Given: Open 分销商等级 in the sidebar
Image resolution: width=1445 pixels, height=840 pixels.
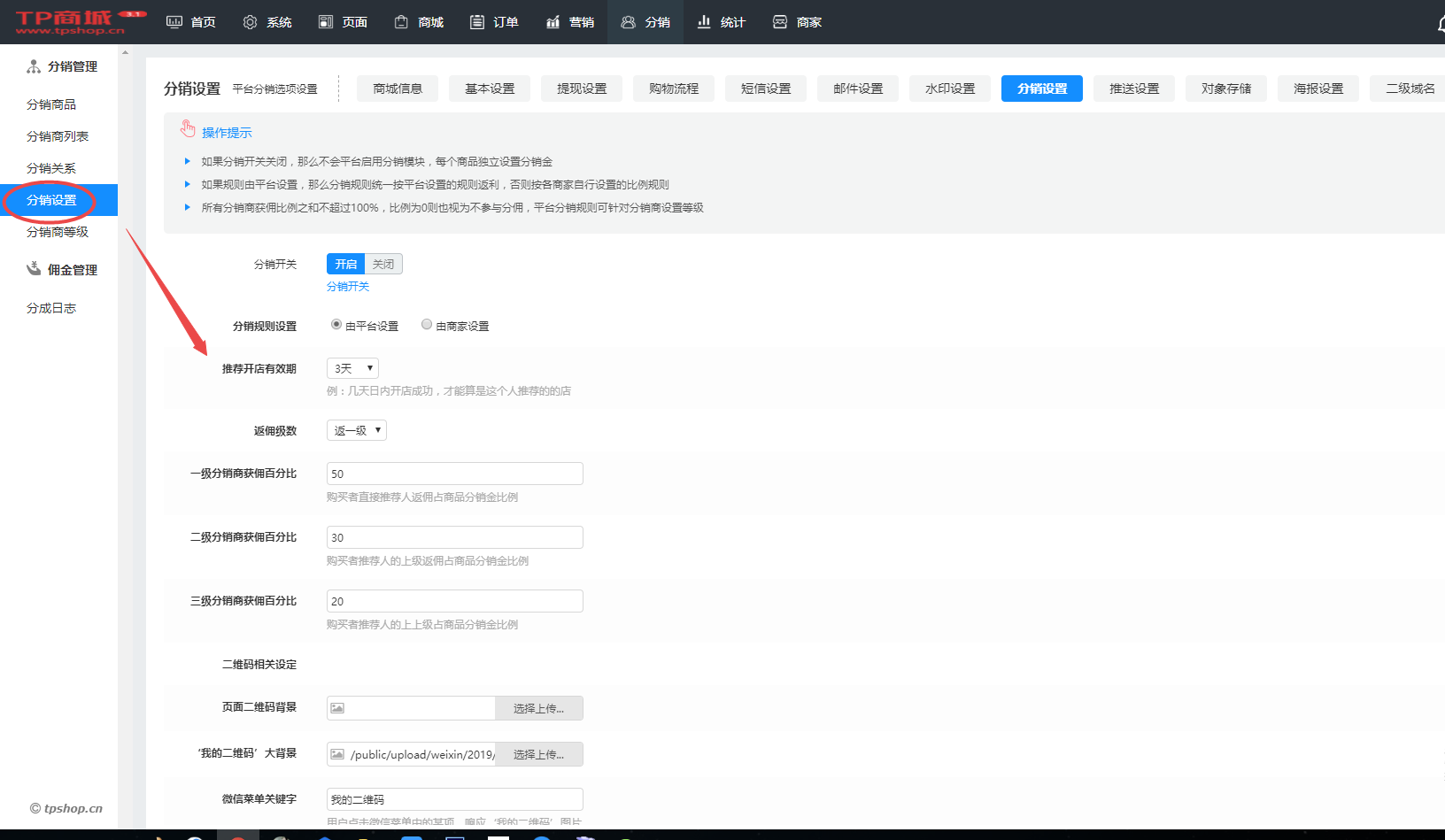Looking at the screenshot, I should point(58,232).
